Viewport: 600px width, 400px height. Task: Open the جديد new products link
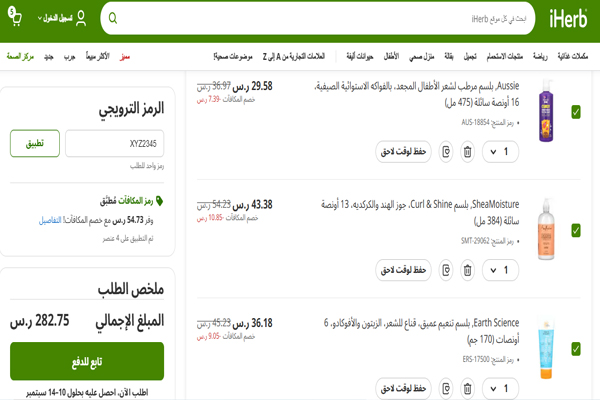49,57
